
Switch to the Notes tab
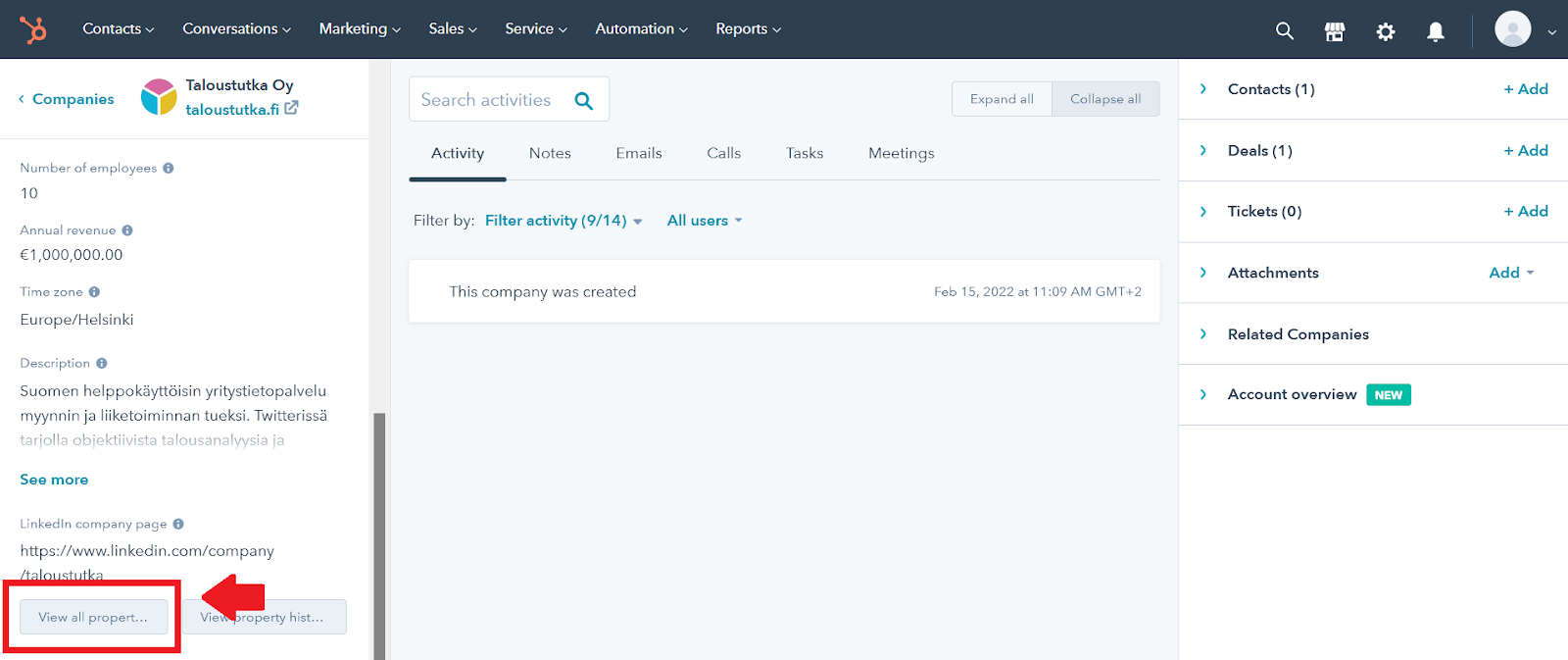(x=550, y=153)
